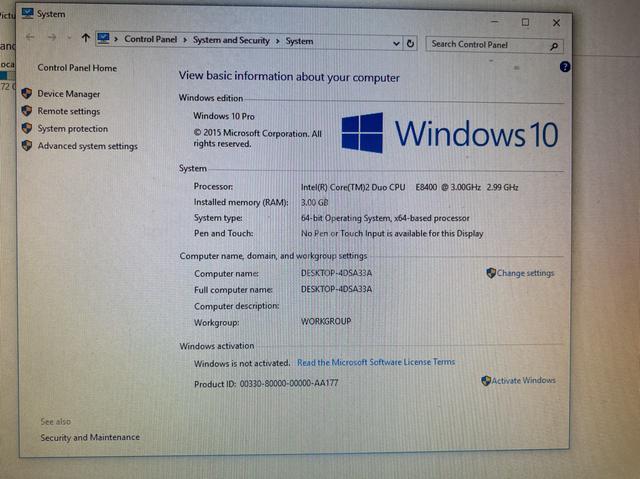Expand chevron after Control Panel breadcrumb
The width and height of the screenshot is (640, 479).
(x=185, y=40)
